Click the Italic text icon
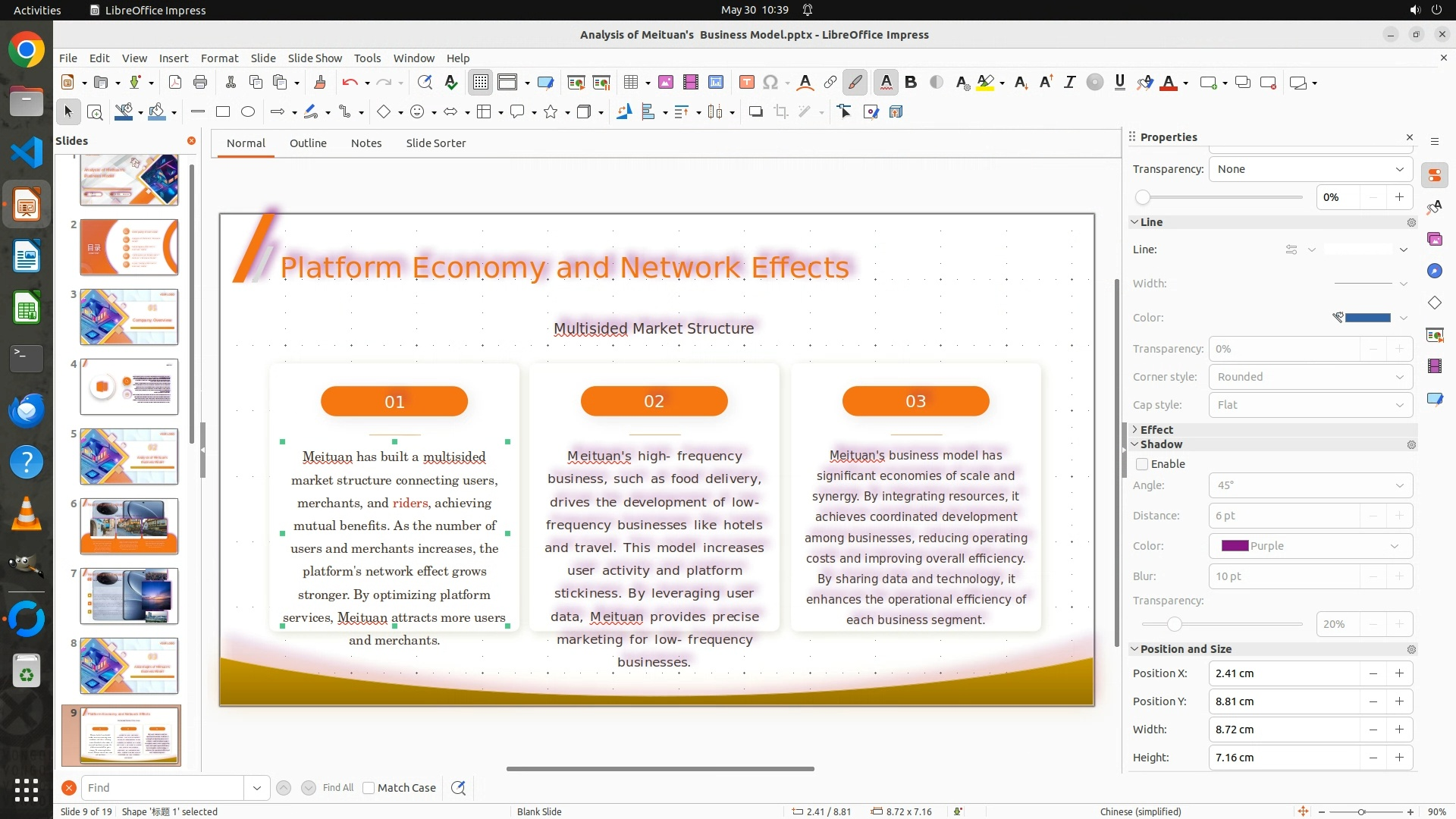The width and height of the screenshot is (1456, 819). coord(1069,83)
